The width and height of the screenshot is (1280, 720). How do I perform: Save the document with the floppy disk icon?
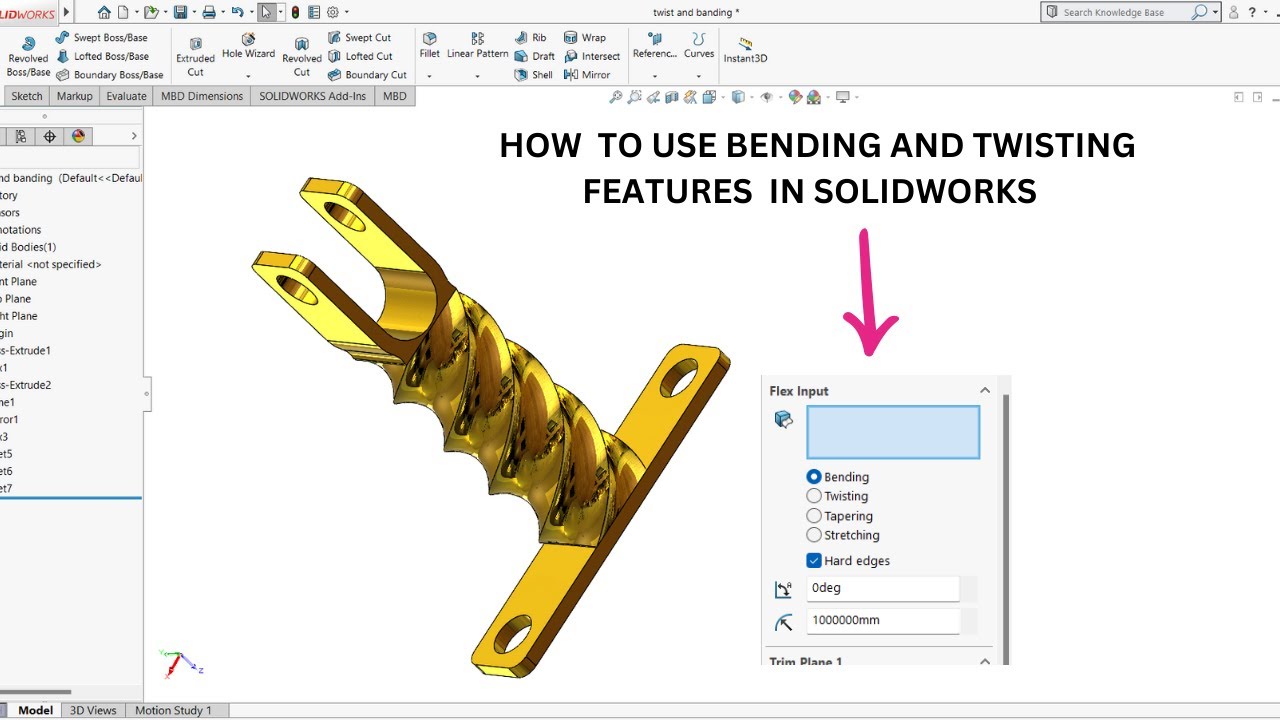point(180,12)
